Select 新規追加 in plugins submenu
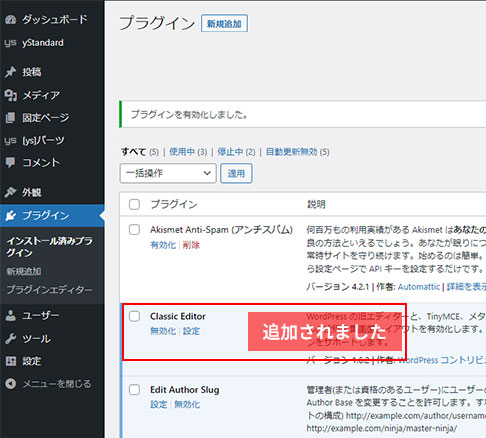 tap(24, 271)
